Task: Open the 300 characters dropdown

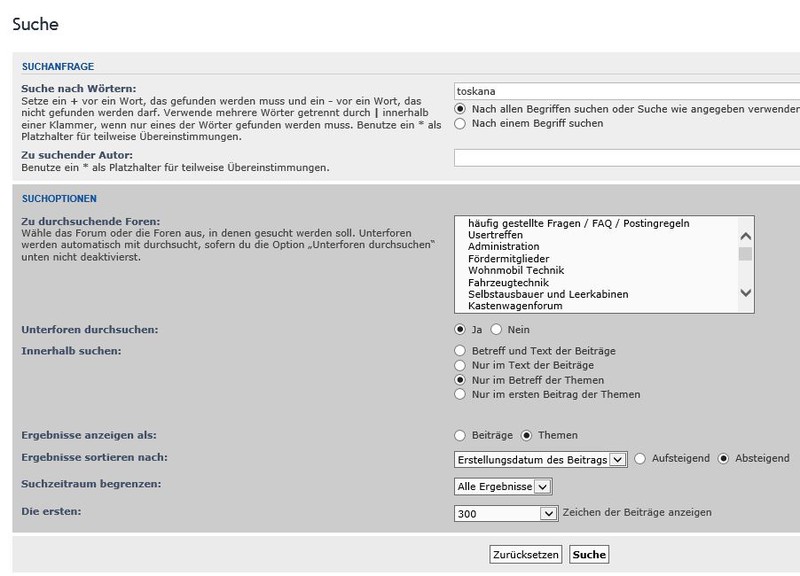Action: [505, 513]
